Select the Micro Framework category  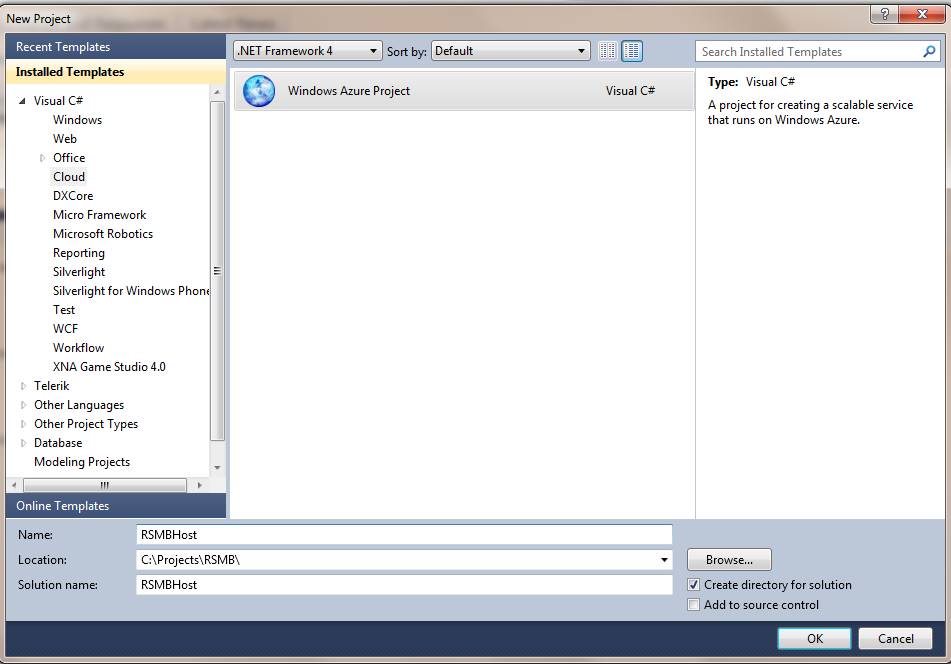[99, 215]
